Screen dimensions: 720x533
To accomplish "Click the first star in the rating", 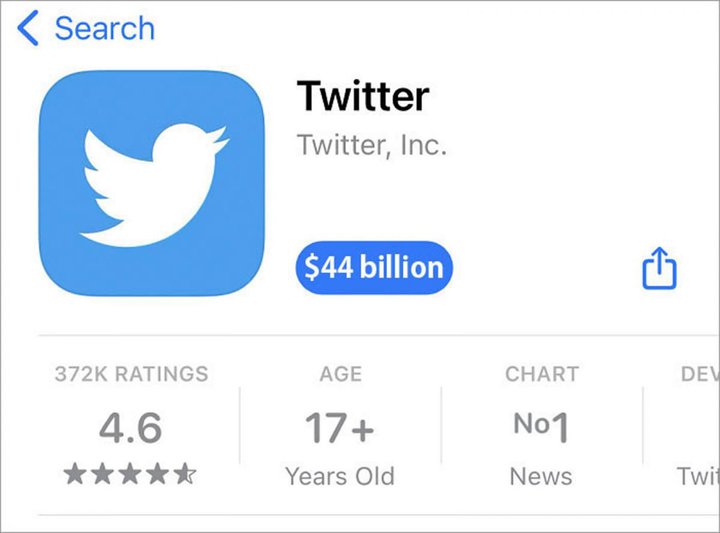I will tap(75, 475).
